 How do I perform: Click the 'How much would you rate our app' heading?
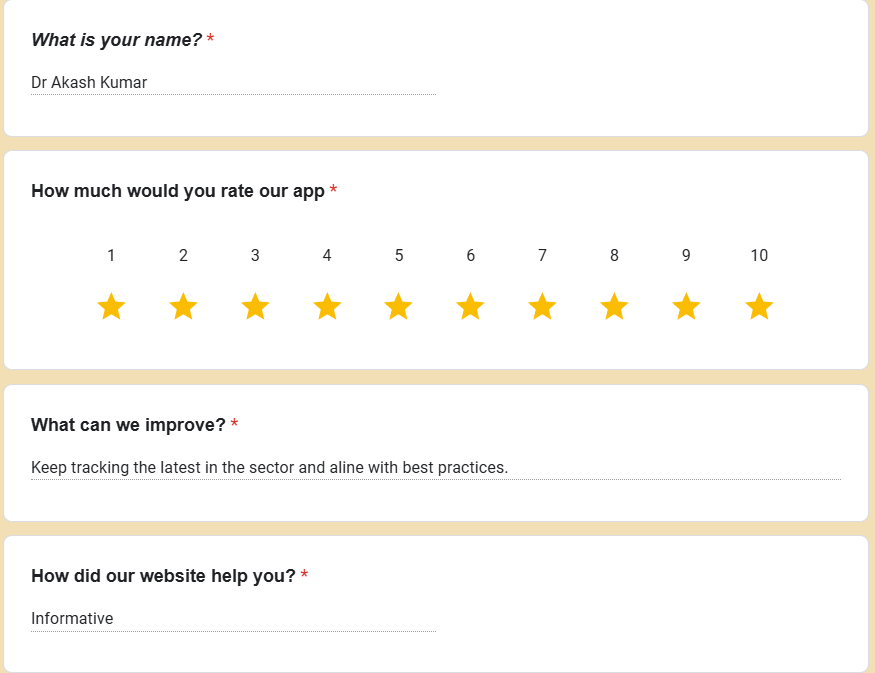(x=178, y=191)
